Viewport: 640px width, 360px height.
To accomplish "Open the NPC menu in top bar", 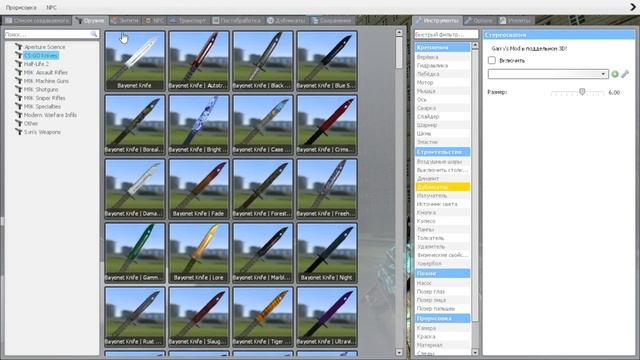I will [51, 7].
